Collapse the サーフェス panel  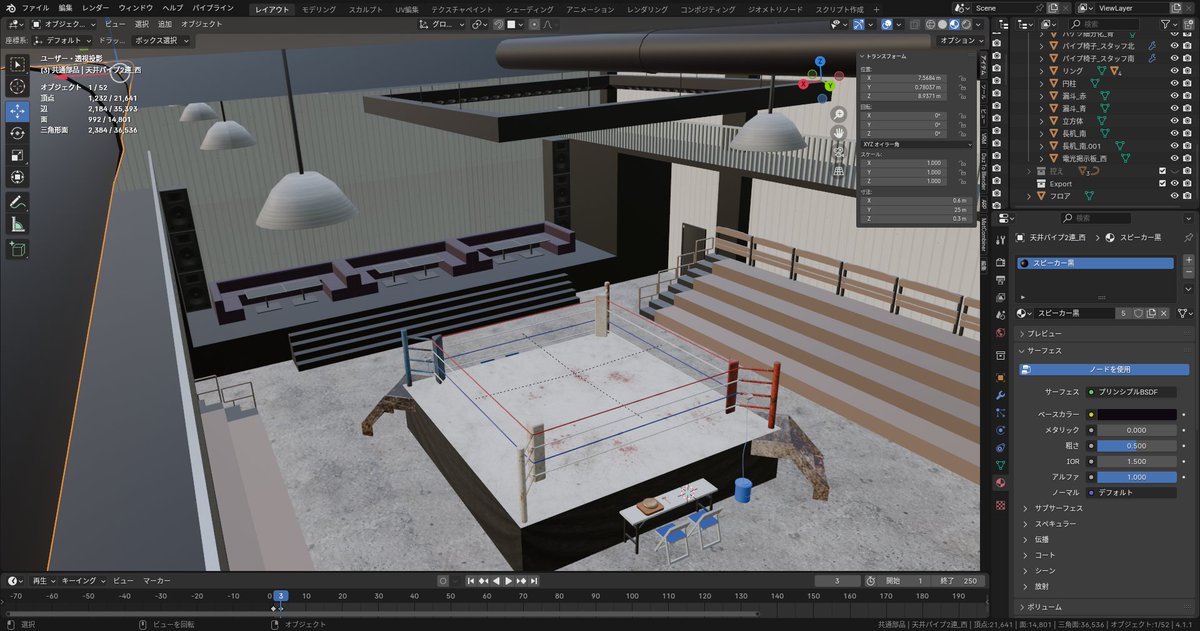point(1021,351)
